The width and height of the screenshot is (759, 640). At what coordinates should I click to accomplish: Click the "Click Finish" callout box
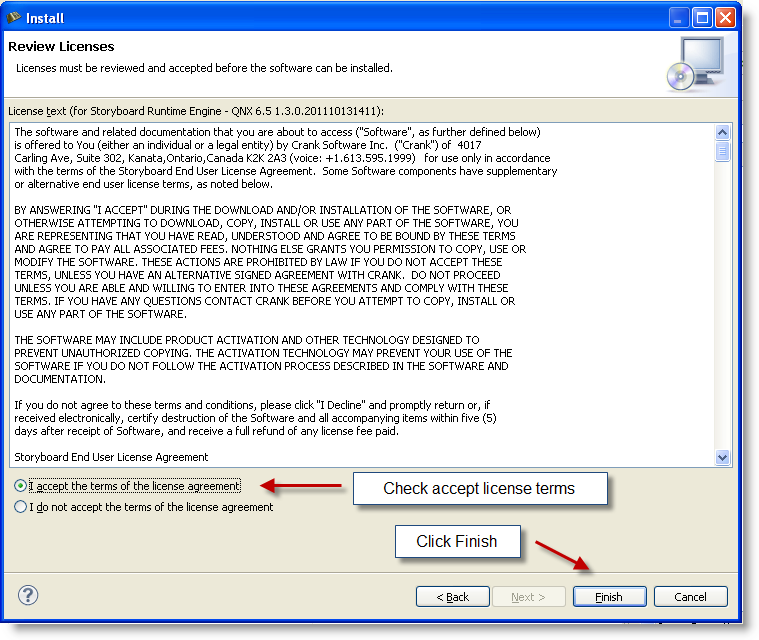pyautogui.click(x=456, y=541)
